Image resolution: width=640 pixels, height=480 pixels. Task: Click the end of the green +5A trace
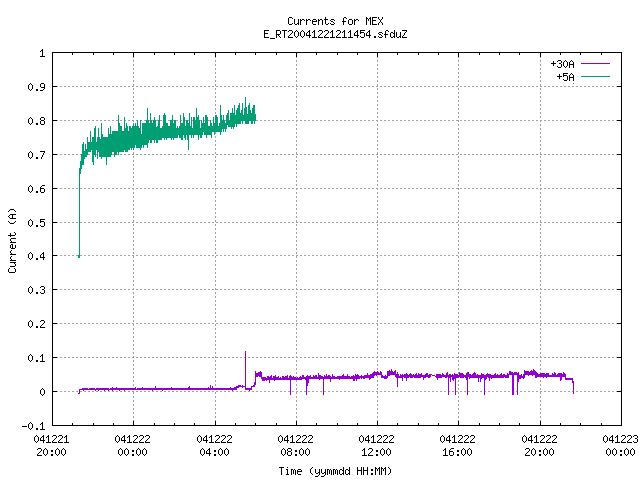255,118
